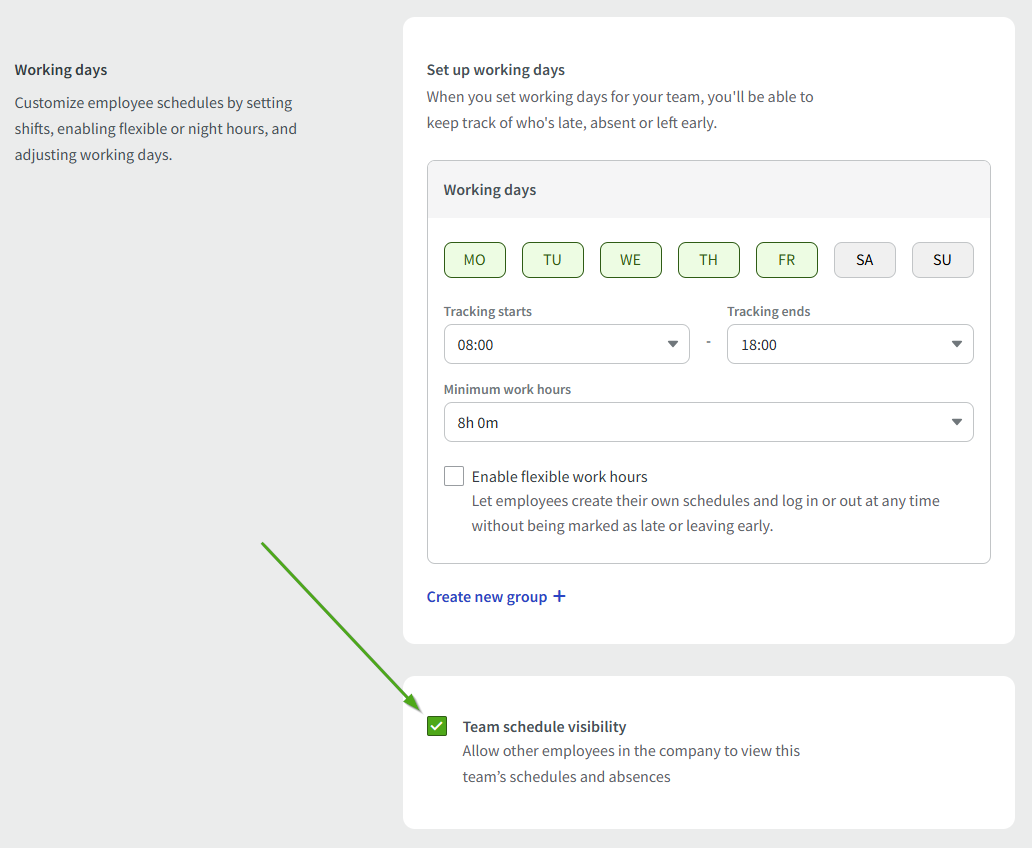Open the Tracking ends 18:00 dropdown
Image resolution: width=1032 pixels, height=848 pixels.
coord(848,344)
